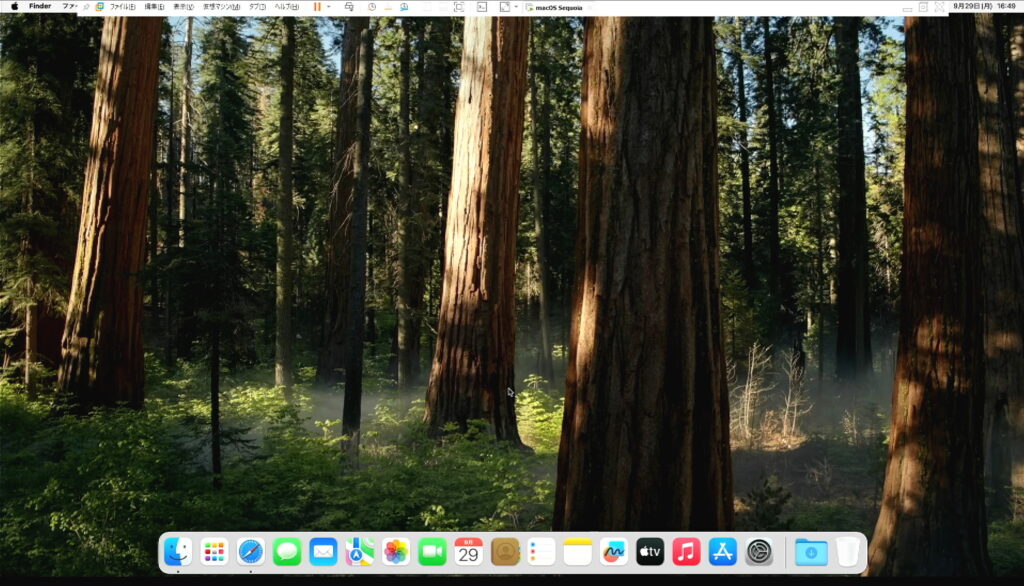The height and width of the screenshot is (586, 1024).
Task: Launch Freeform from the Dock
Action: (613, 551)
